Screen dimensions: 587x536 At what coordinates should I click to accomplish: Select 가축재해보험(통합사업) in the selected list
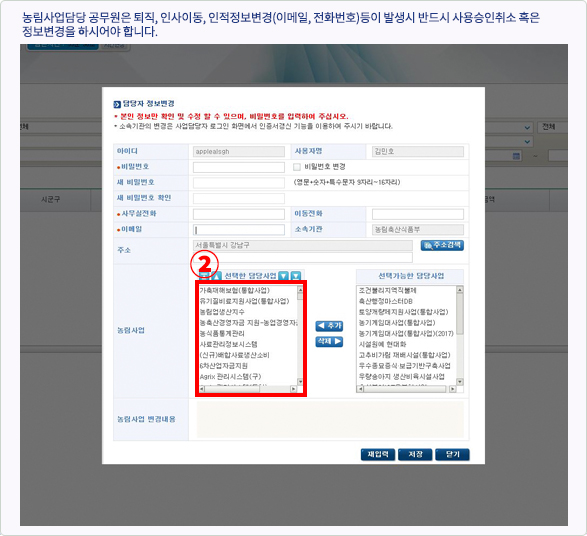tap(235, 290)
